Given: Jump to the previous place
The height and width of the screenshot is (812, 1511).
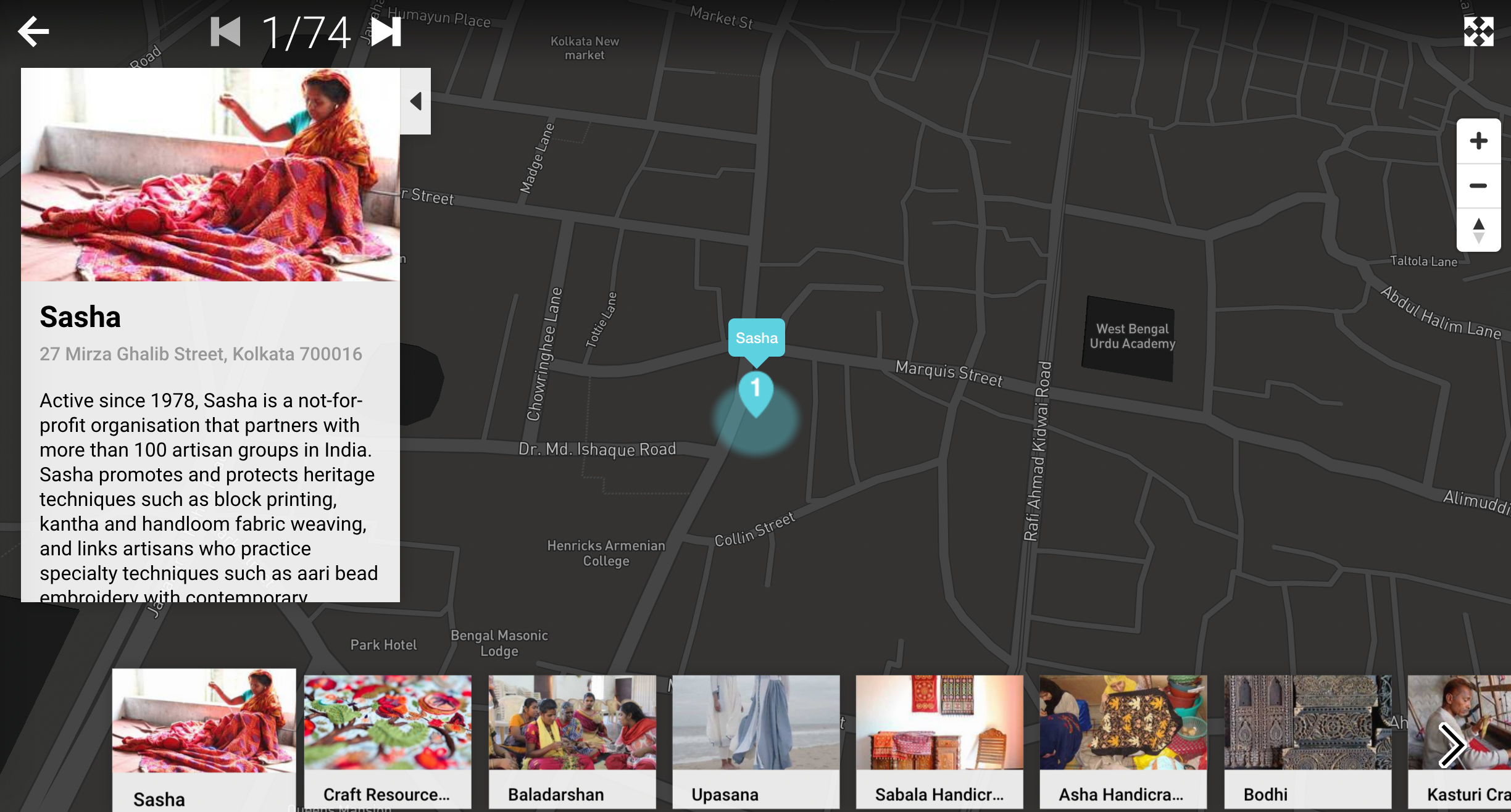Looking at the screenshot, I should pos(225,31).
